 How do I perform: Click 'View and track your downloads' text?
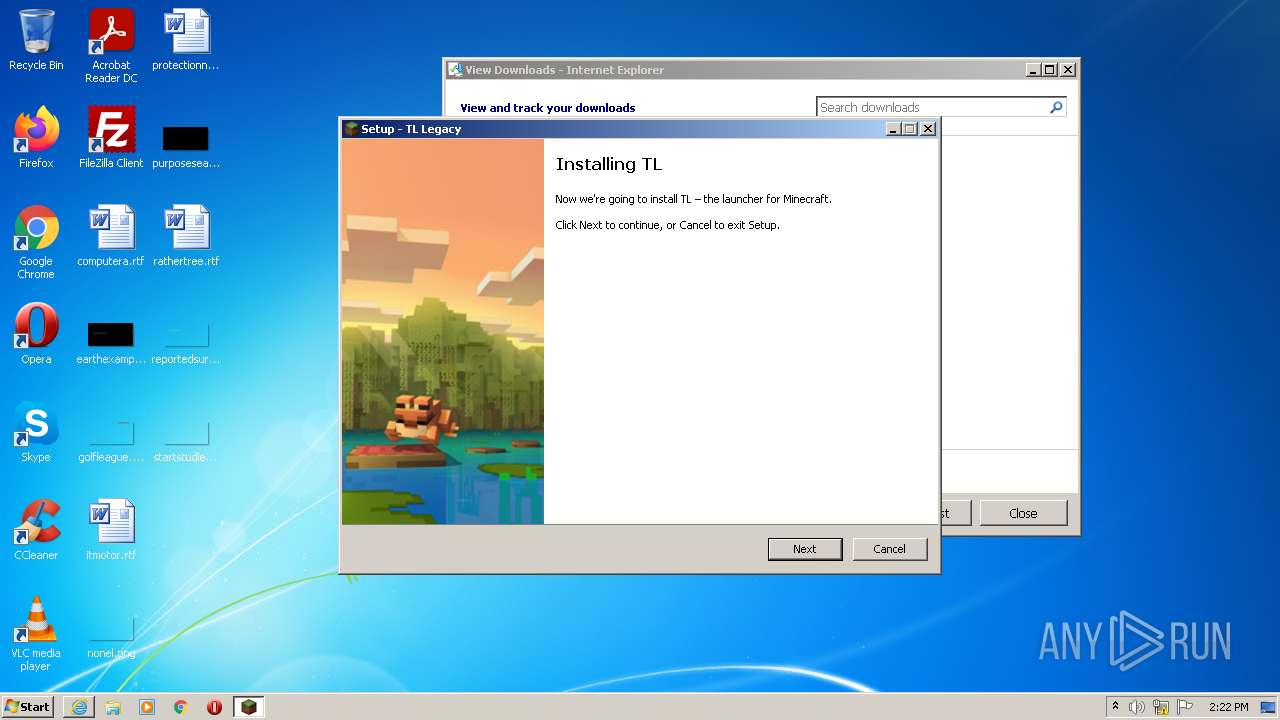pyautogui.click(x=548, y=108)
